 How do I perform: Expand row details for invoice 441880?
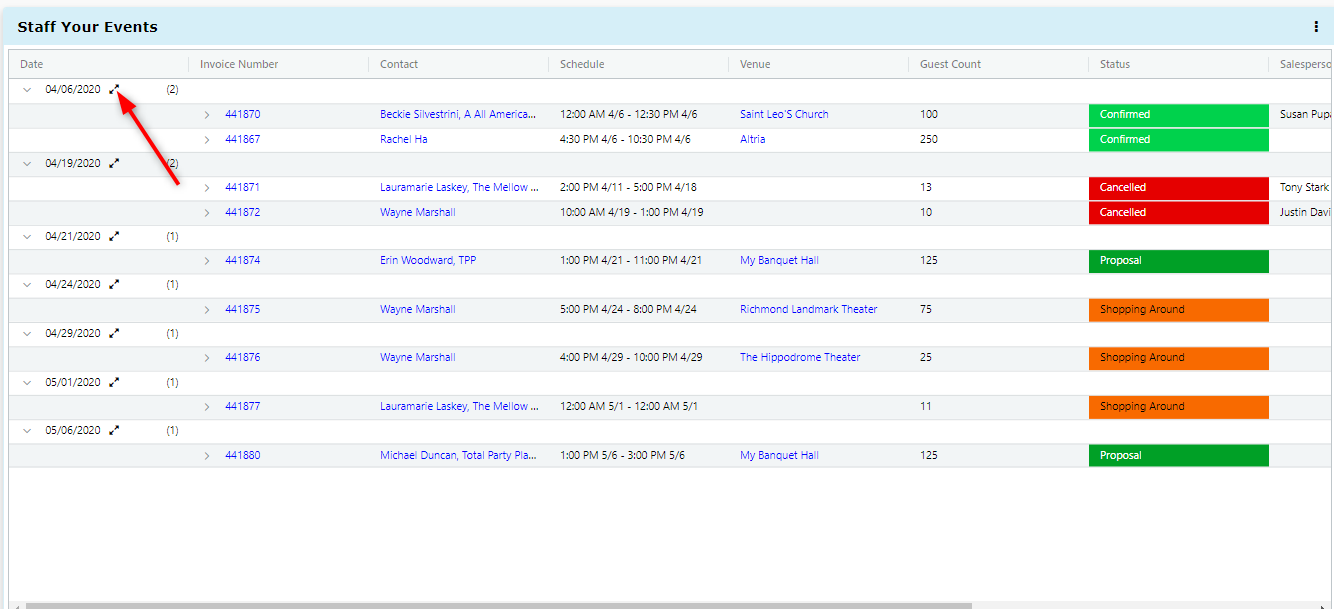tap(207, 456)
